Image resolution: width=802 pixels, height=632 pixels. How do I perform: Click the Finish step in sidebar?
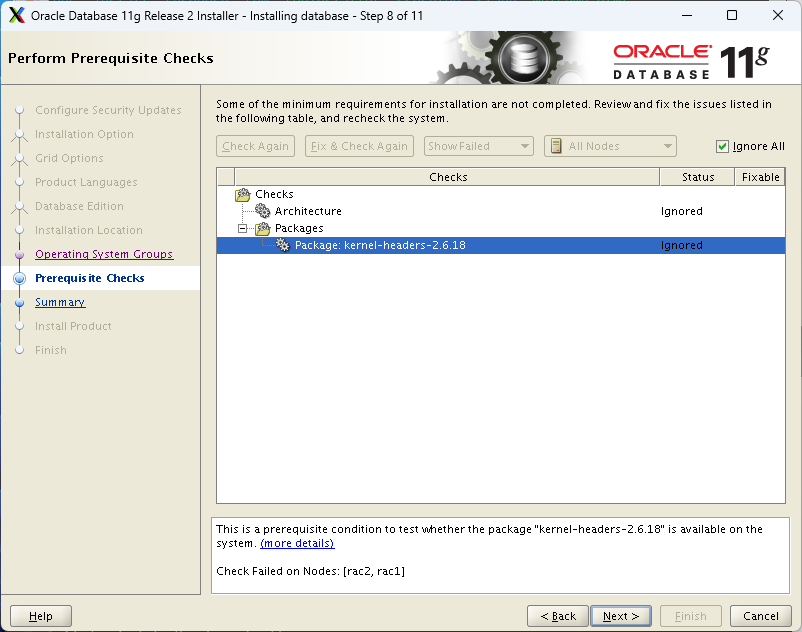coord(51,350)
